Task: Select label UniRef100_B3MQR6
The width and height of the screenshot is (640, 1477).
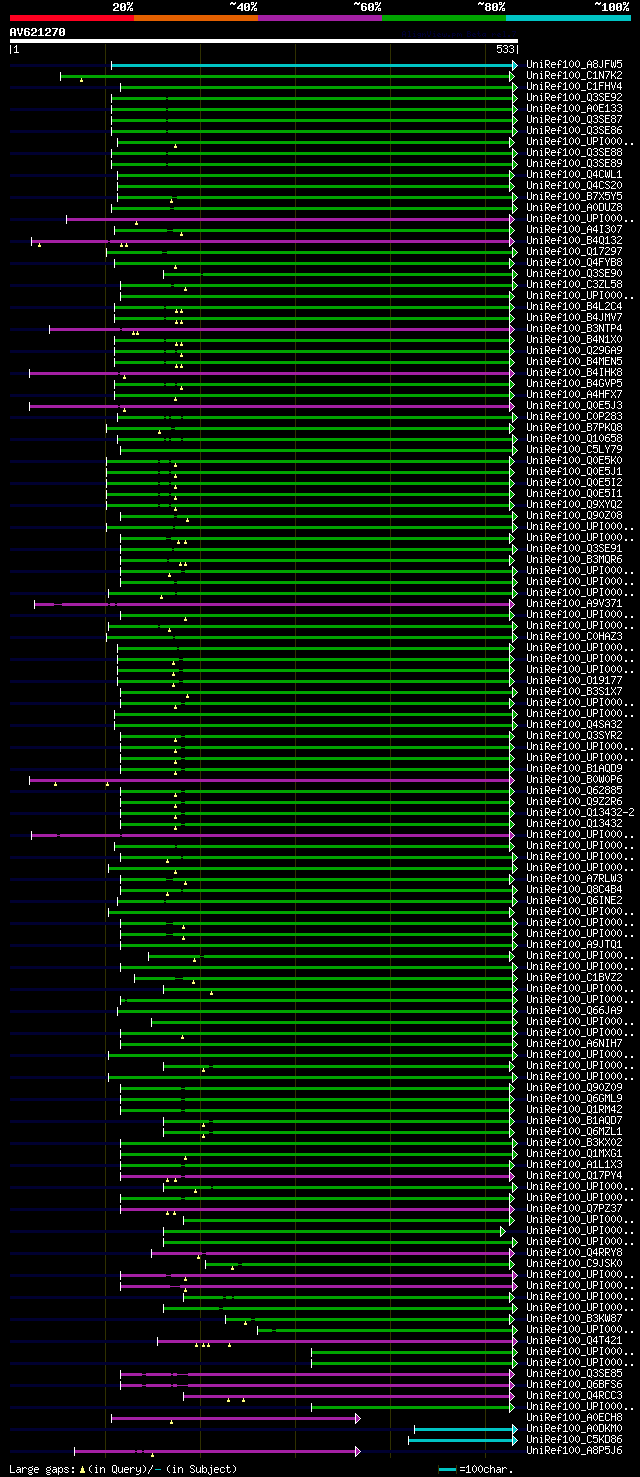Action: tap(574, 559)
